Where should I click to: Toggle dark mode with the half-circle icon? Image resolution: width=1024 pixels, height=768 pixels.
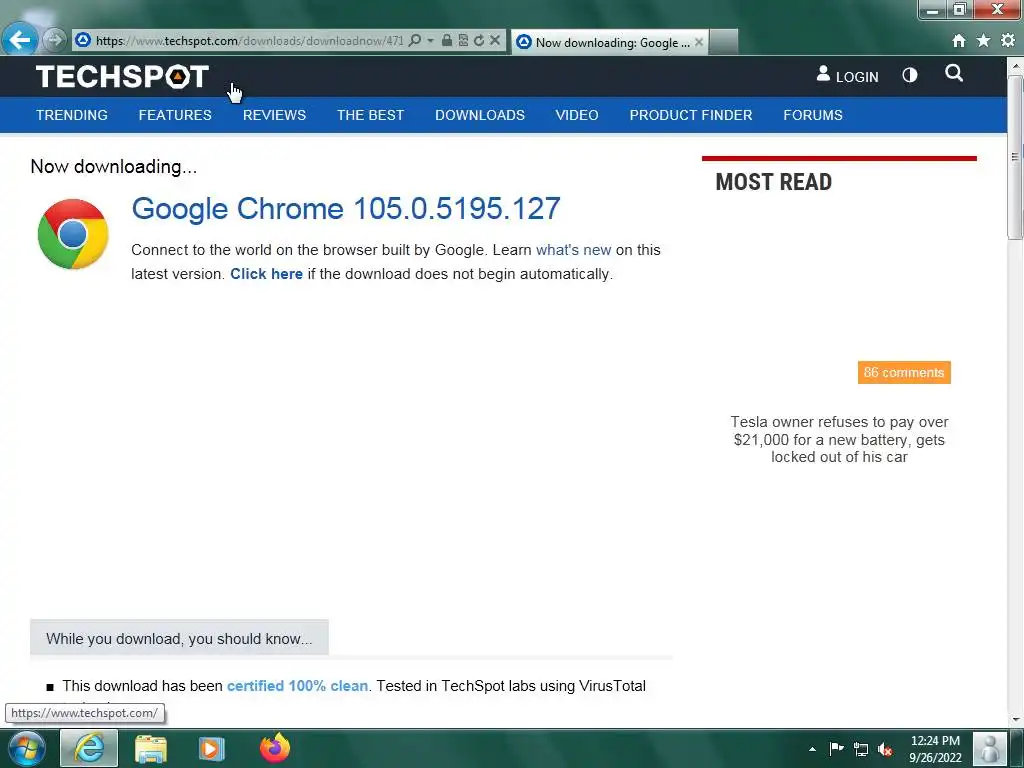click(x=910, y=75)
